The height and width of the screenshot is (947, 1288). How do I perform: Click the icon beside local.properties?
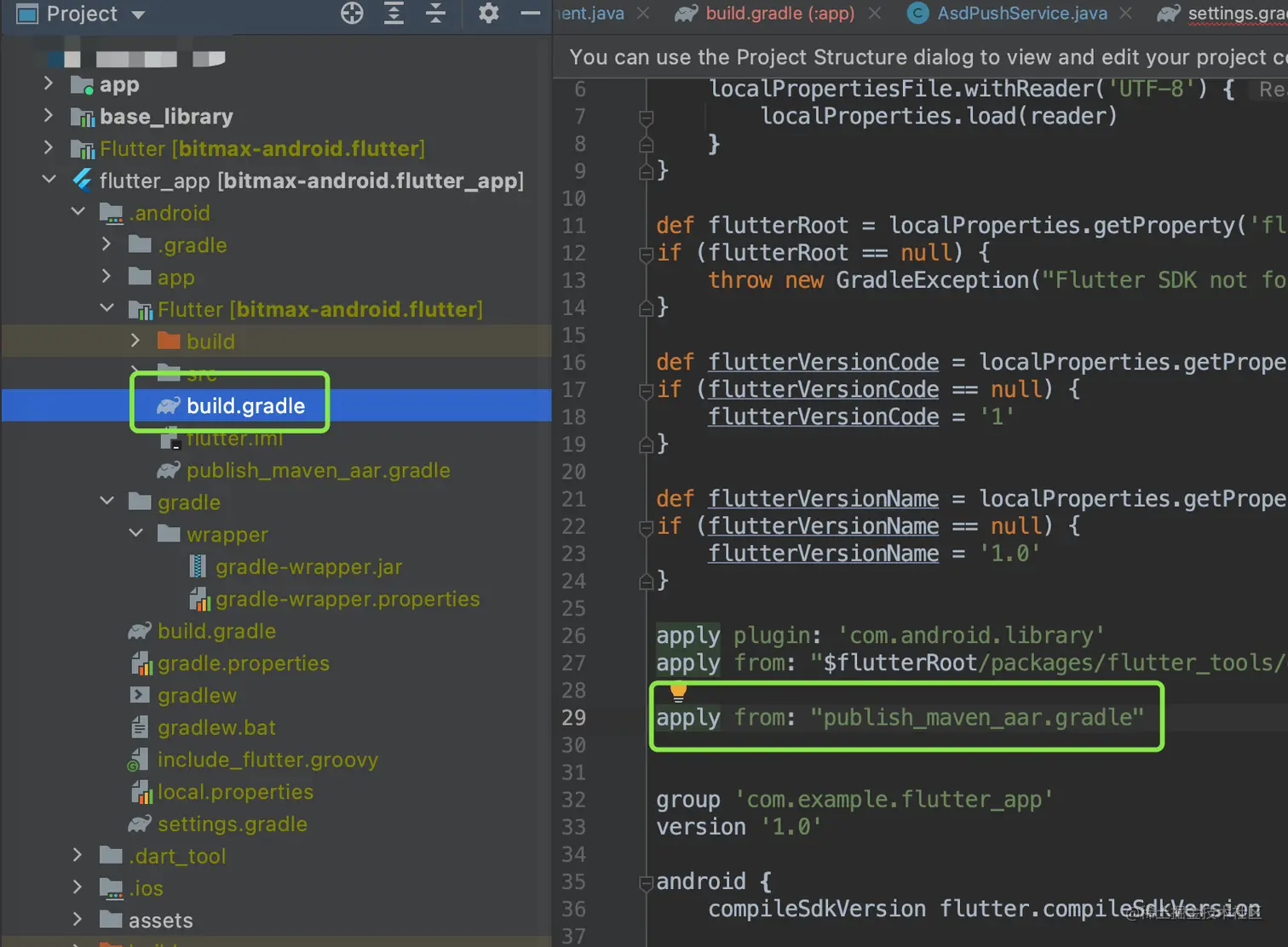(141, 792)
